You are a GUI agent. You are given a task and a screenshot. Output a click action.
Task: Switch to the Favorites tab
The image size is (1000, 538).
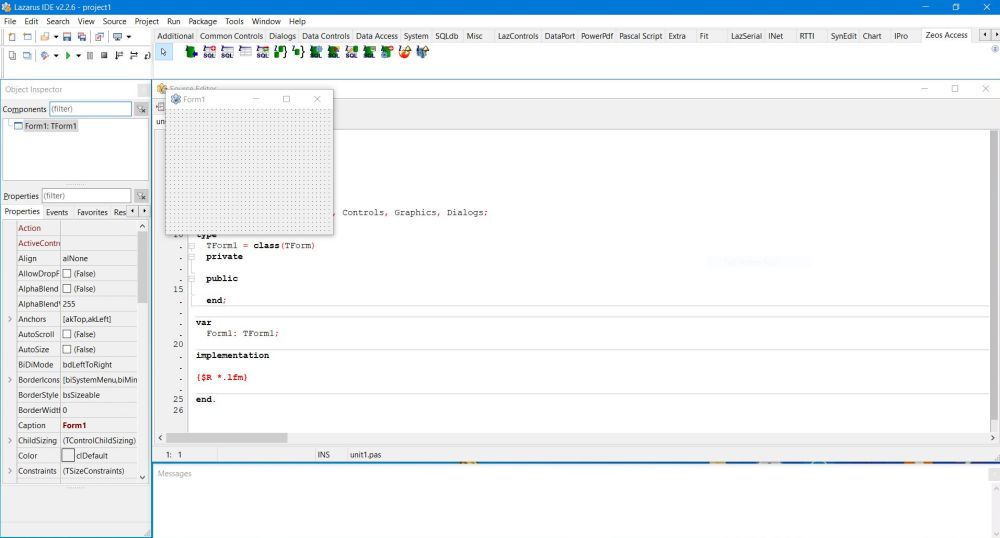(x=92, y=212)
